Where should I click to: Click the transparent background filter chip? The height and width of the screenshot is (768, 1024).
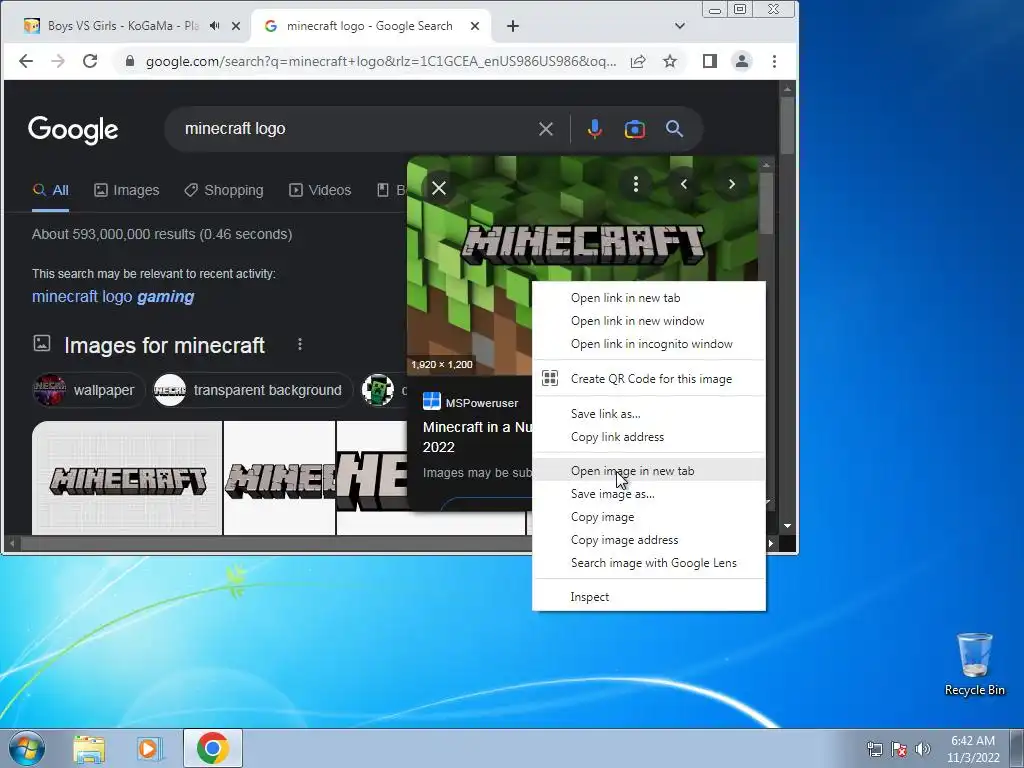coord(252,390)
